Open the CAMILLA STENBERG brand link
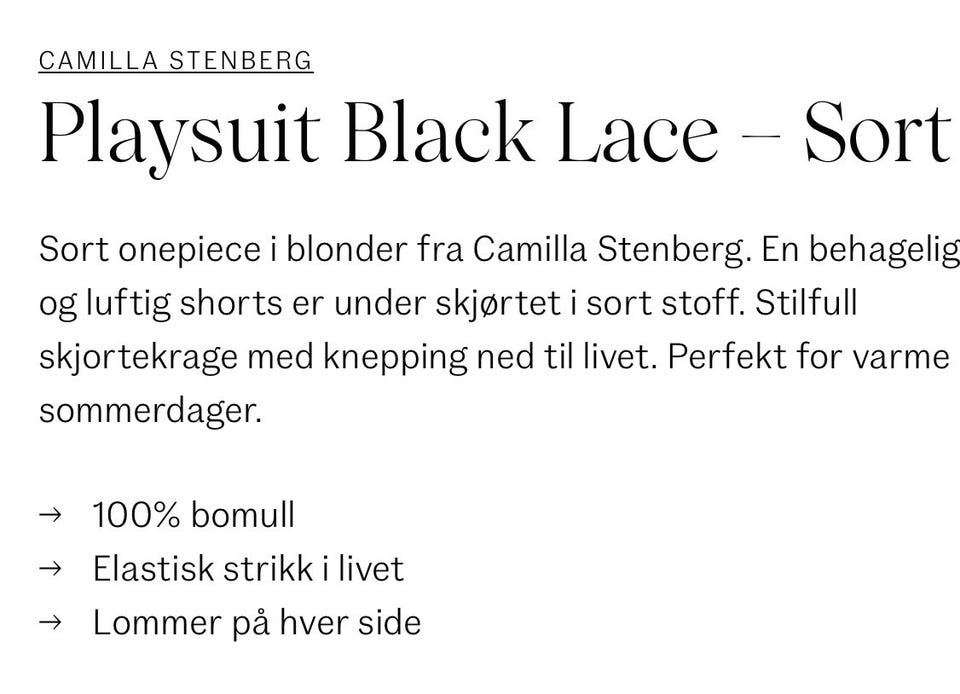Image resolution: width=960 pixels, height=694 pixels. (176, 61)
